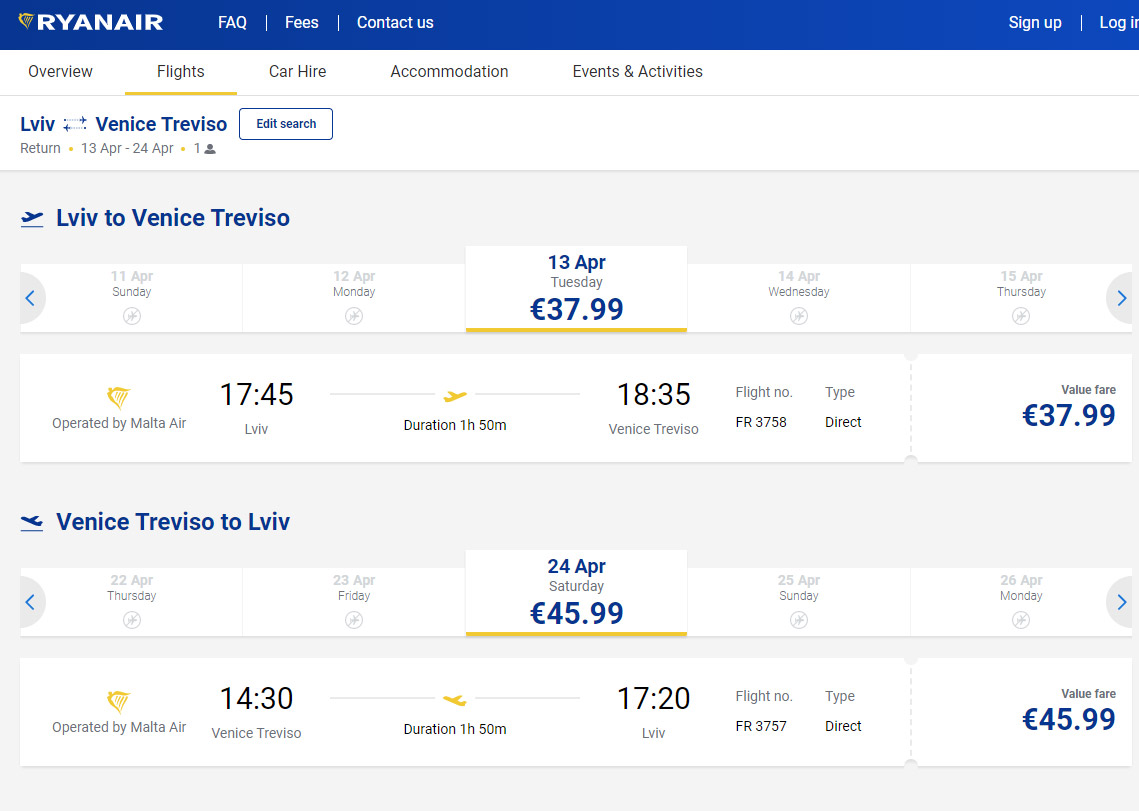Viewport: 1139px width, 811px height.
Task: Select 14 Apr Wednesday outbound date
Action: click(799, 298)
